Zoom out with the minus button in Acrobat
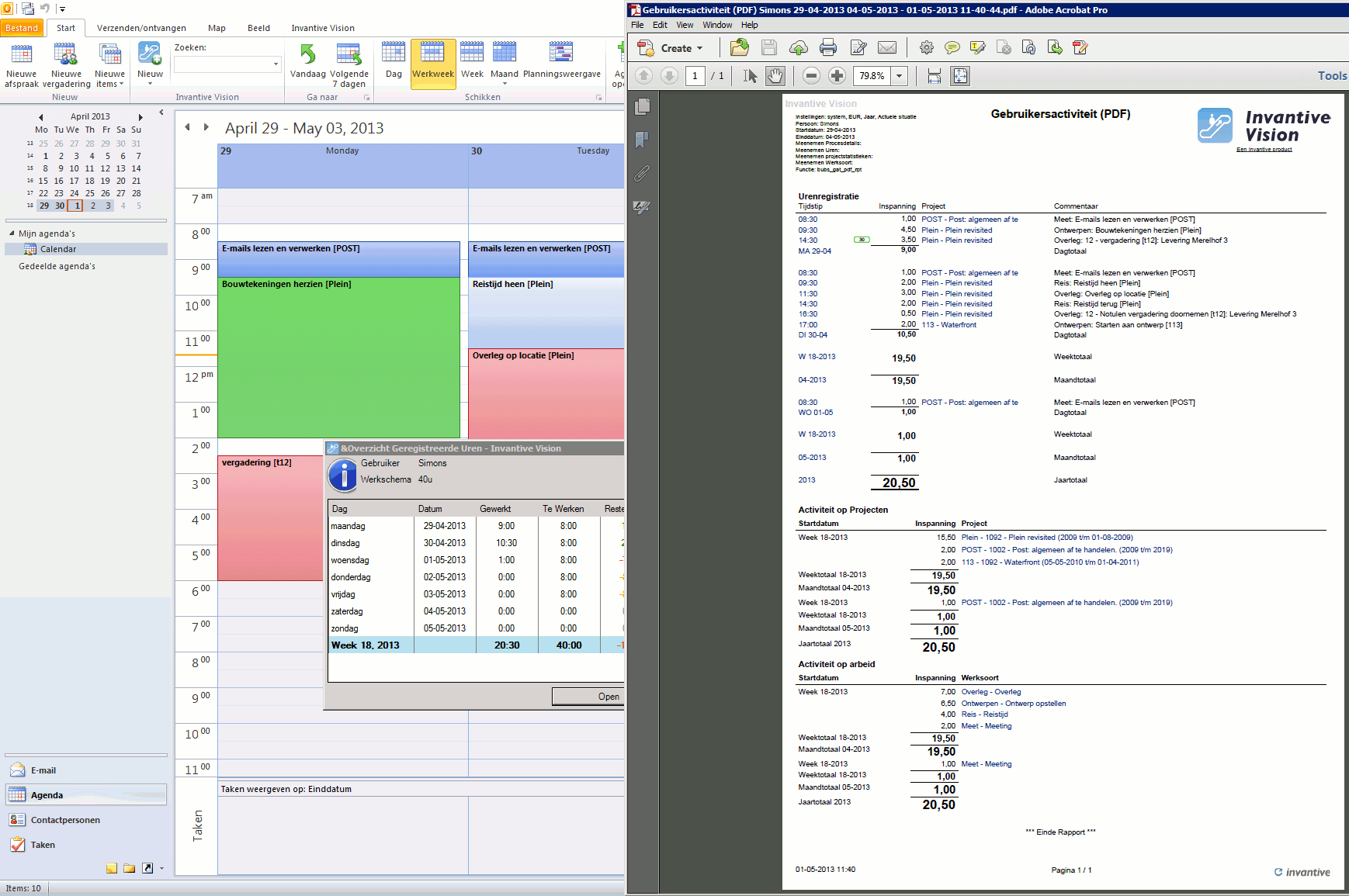Screen dimensions: 1349x896 click(x=811, y=76)
